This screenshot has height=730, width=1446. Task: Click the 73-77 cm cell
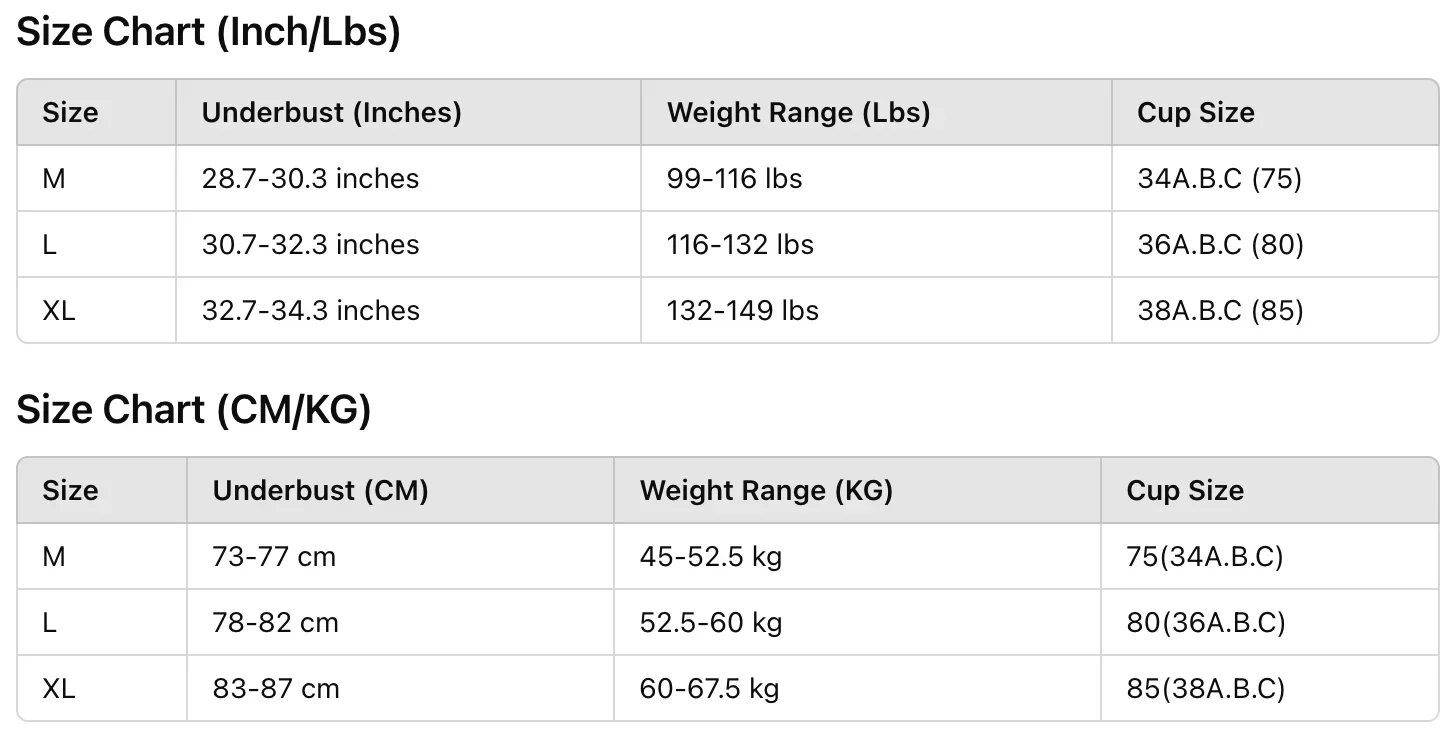pos(274,557)
